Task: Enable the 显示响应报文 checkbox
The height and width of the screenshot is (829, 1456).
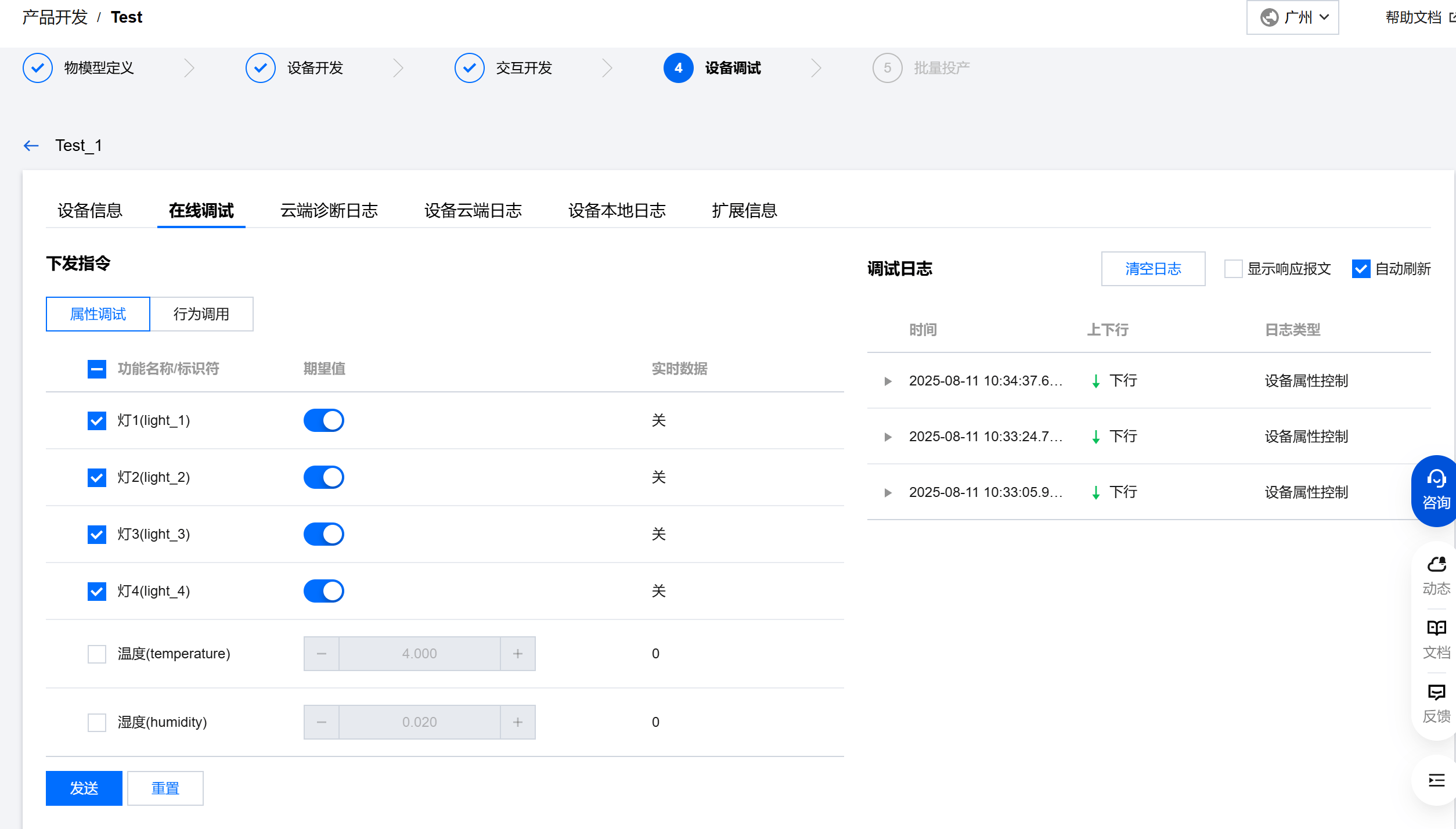Action: pyautogui.click(x=1233, y=269)
